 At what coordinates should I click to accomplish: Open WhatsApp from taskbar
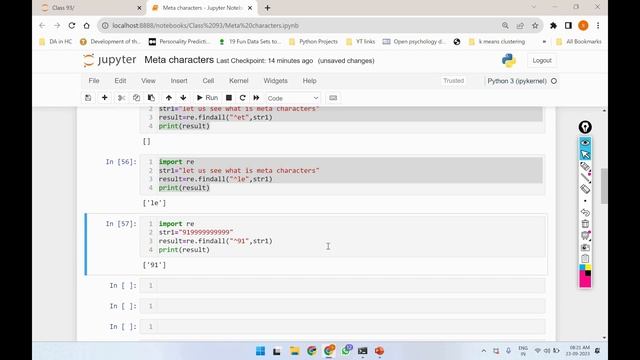346,351
